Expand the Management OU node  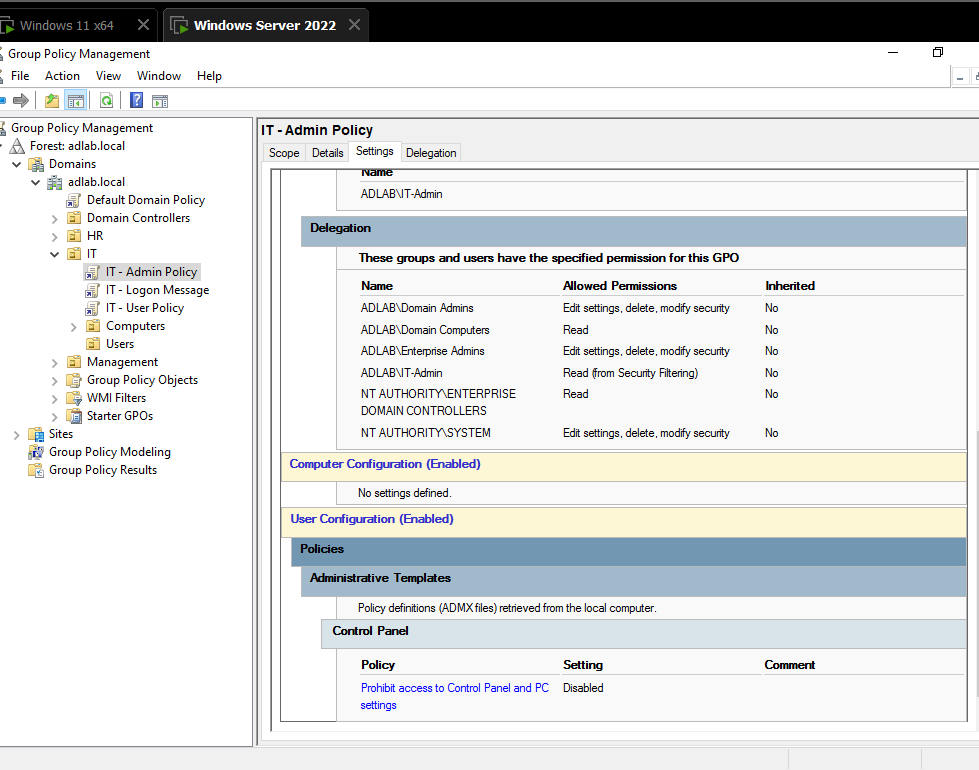pyautogui.click(x=54, y=363)
